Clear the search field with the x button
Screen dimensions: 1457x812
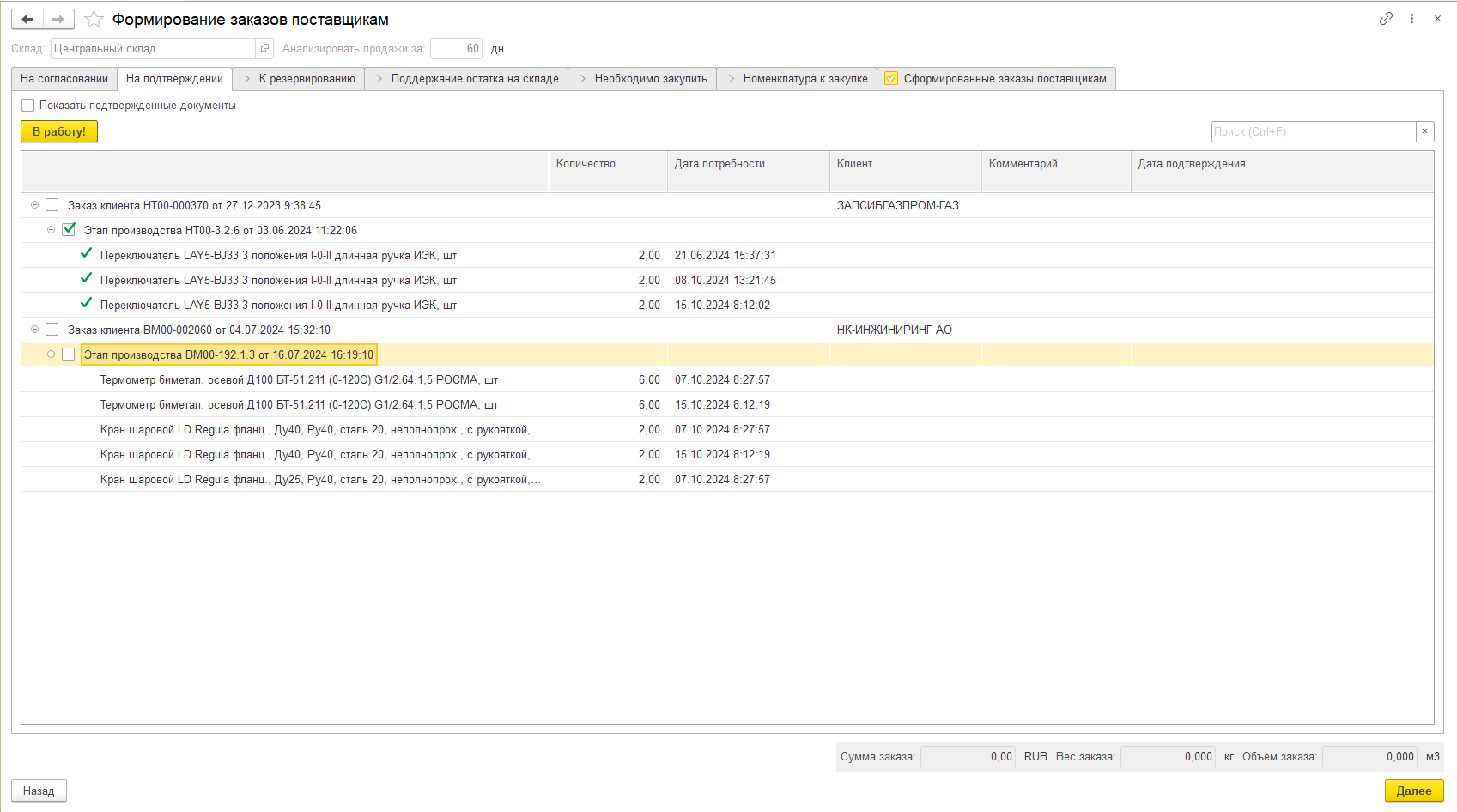[x=1424, y=131]
